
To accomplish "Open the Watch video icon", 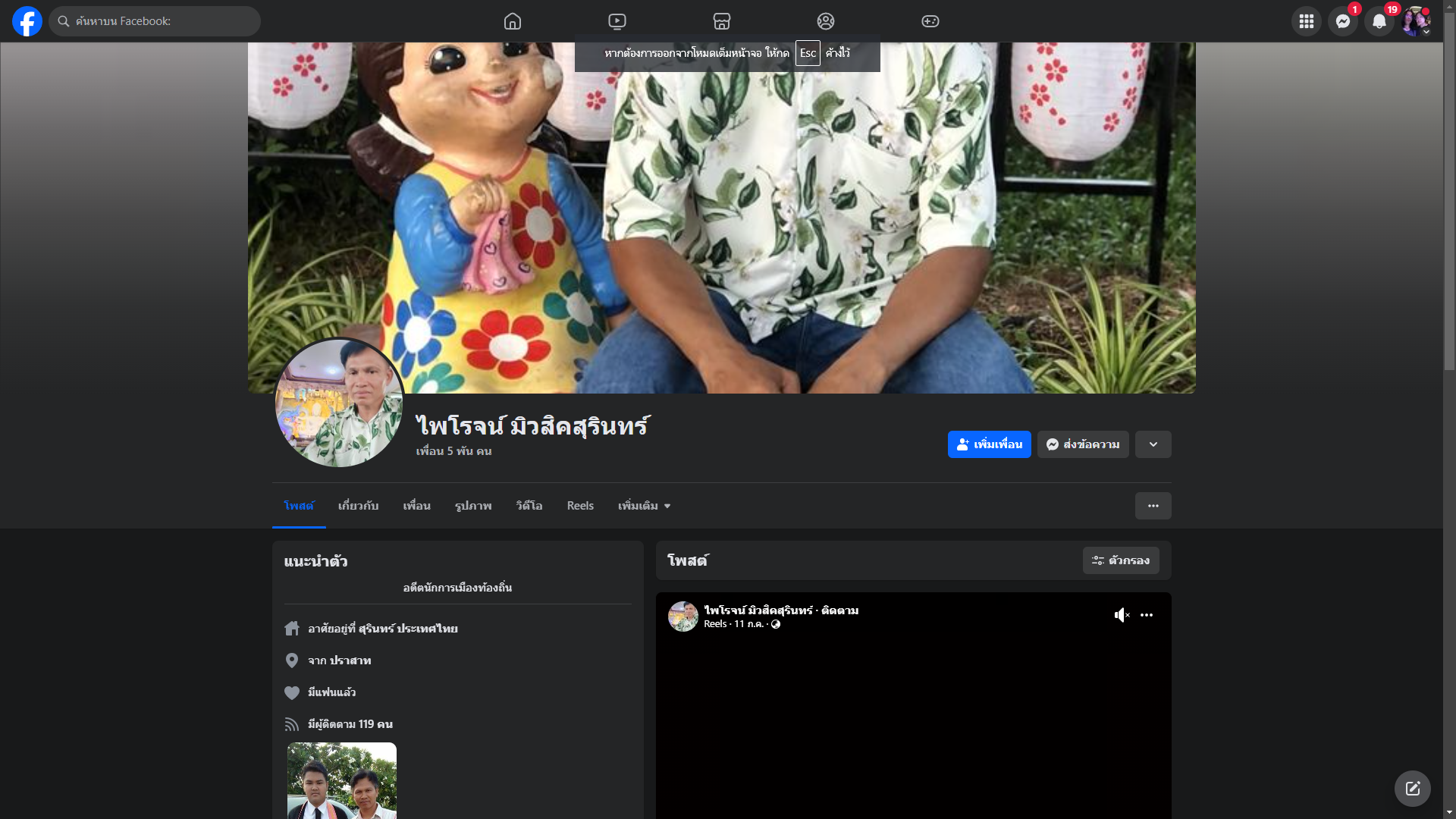I will [x=617, y=21].
